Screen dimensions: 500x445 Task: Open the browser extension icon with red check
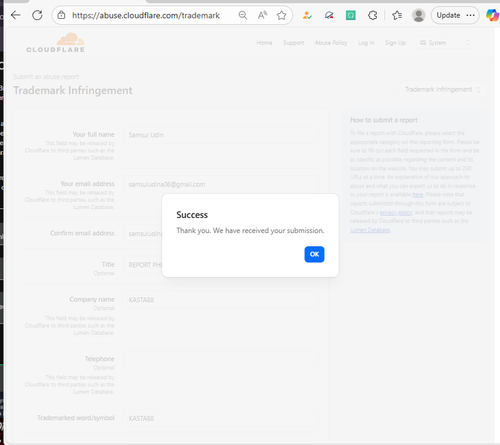coord(329,15)
